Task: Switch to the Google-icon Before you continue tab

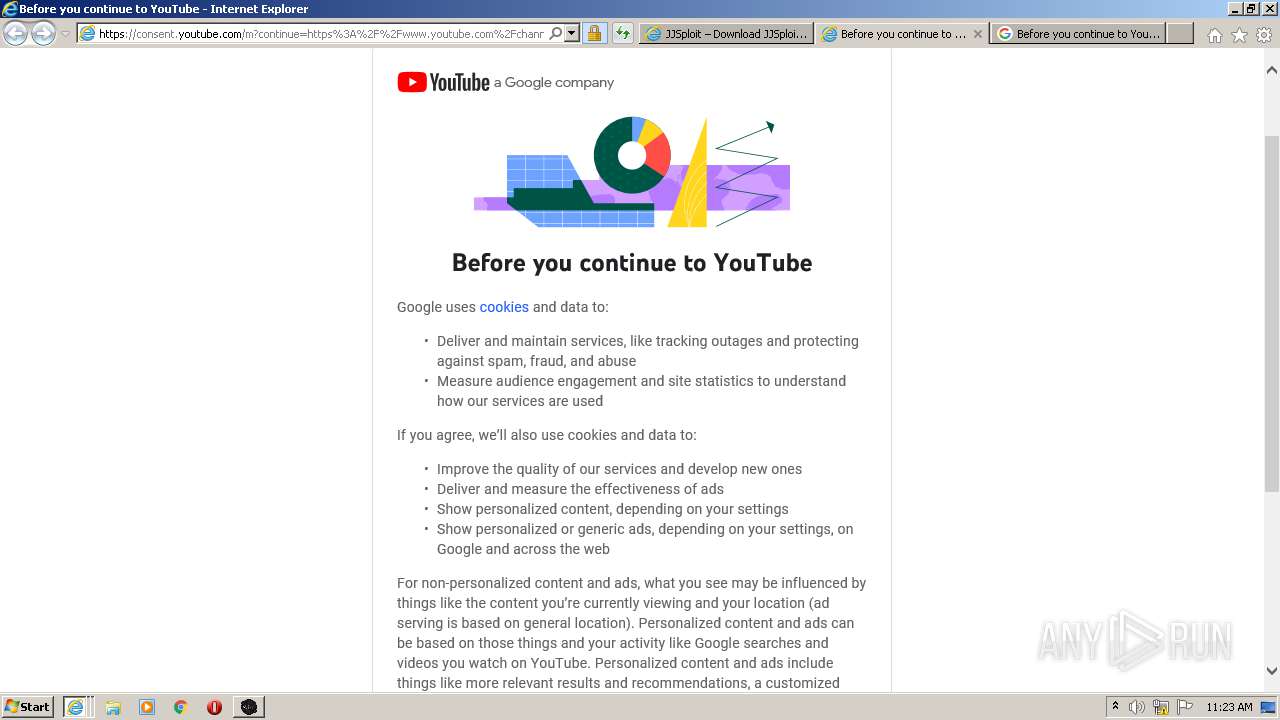Action: 1078,33
